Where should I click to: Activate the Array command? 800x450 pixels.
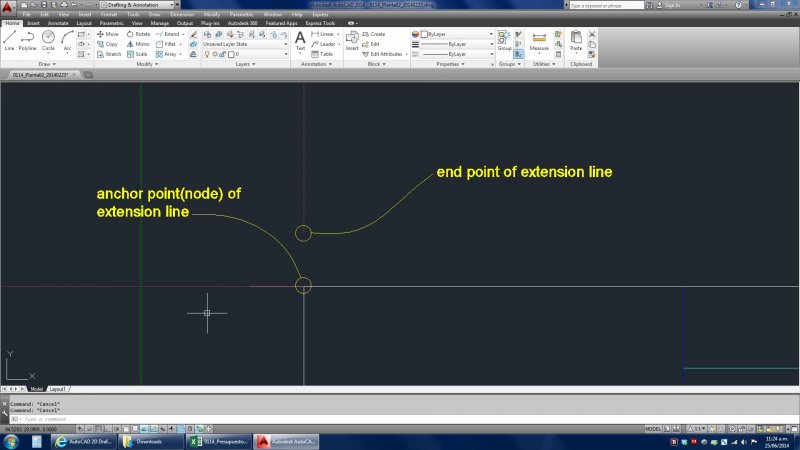pos(166,54)
